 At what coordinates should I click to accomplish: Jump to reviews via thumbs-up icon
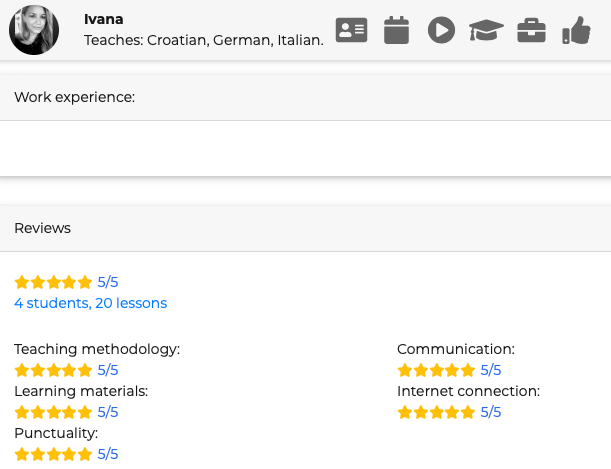(x=576, y=30)
